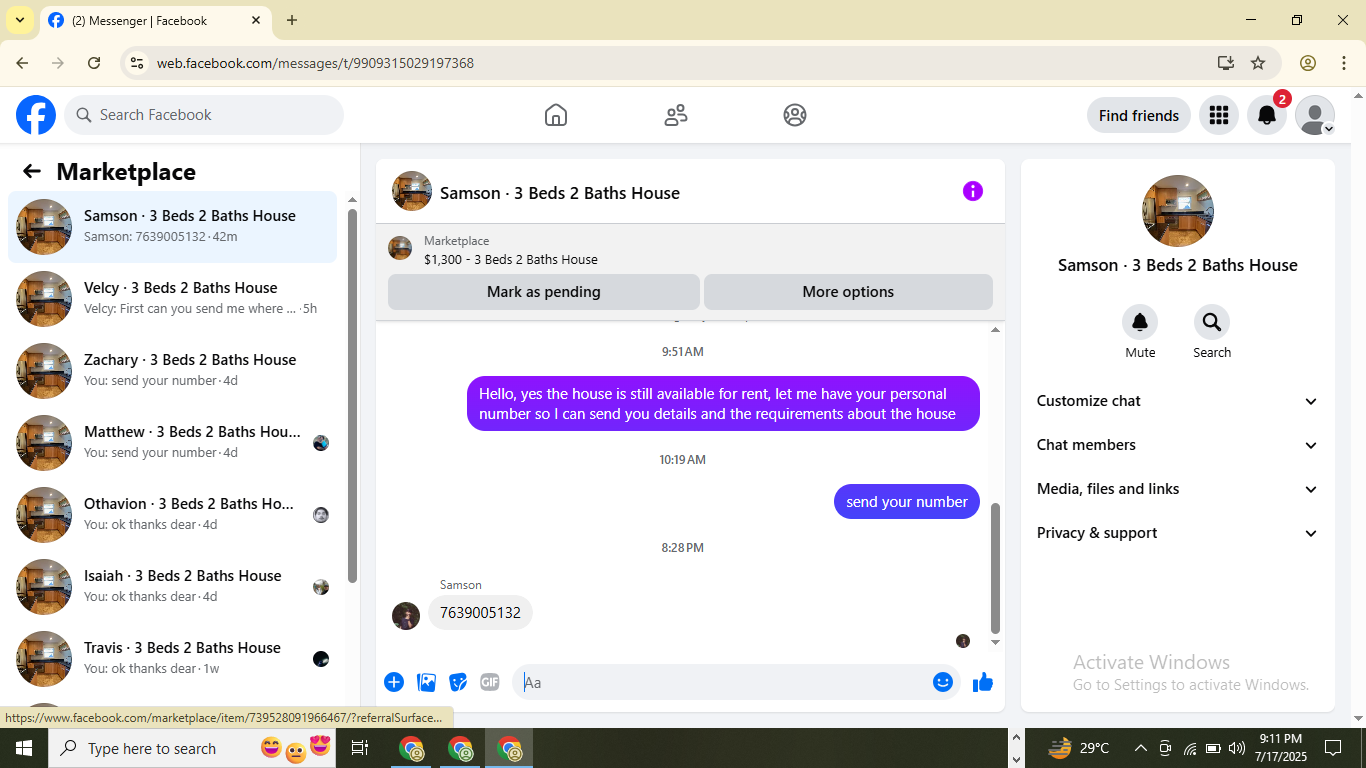Open Samson chat in list

tap(173, 227)
